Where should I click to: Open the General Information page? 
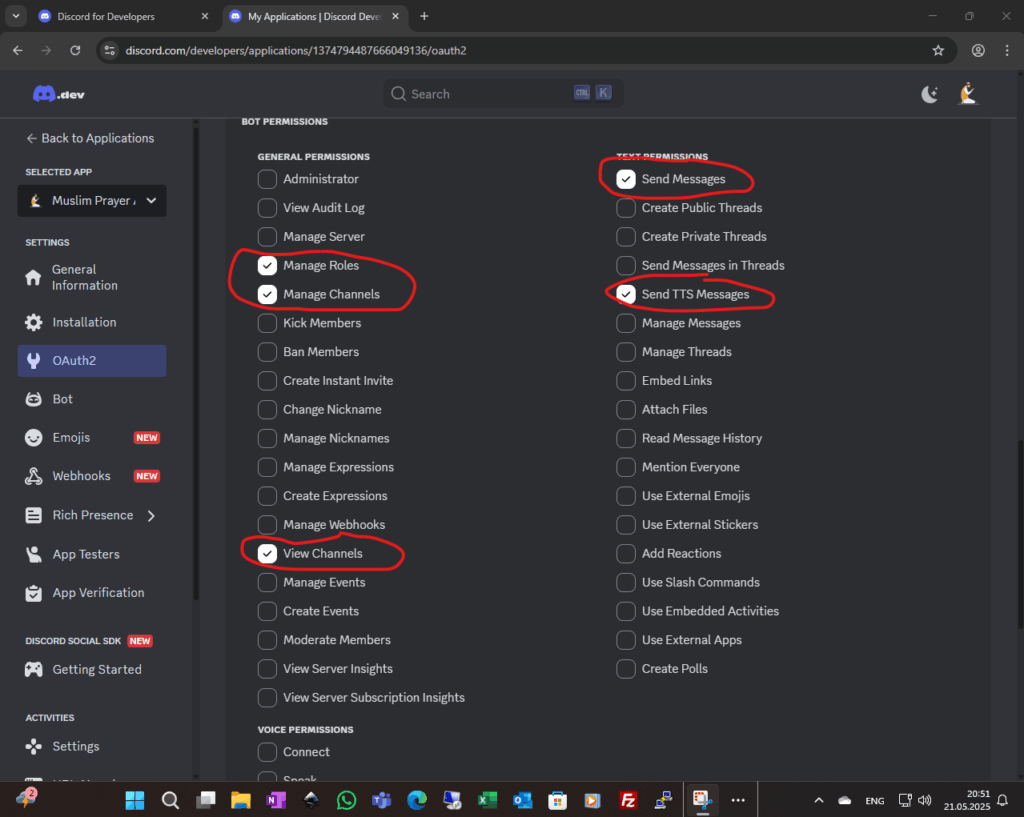pos(92,278)
